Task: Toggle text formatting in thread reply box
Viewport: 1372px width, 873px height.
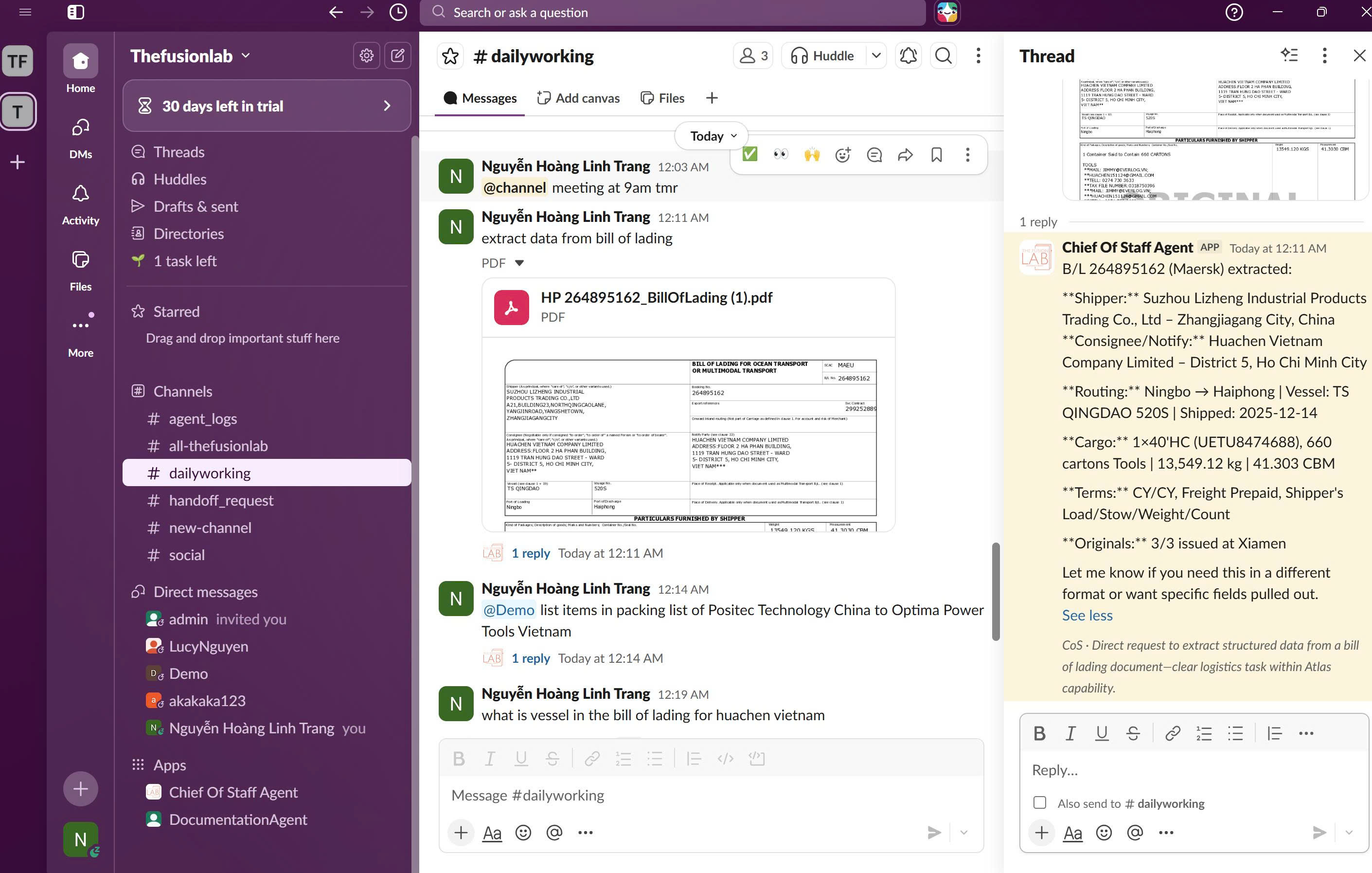Action: (1072, 833)
